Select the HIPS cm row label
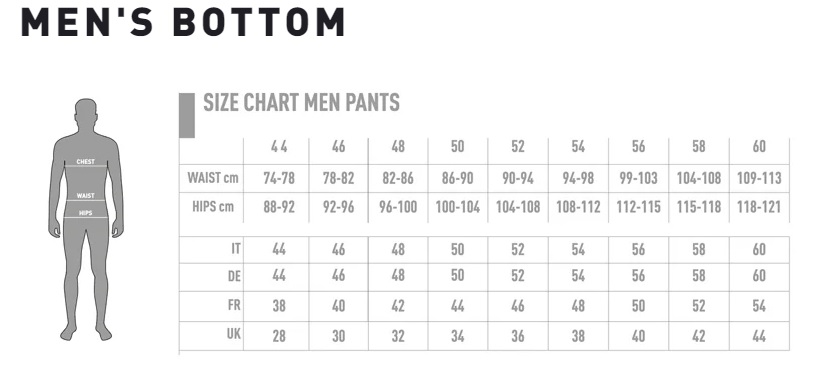 click(213, 207)
